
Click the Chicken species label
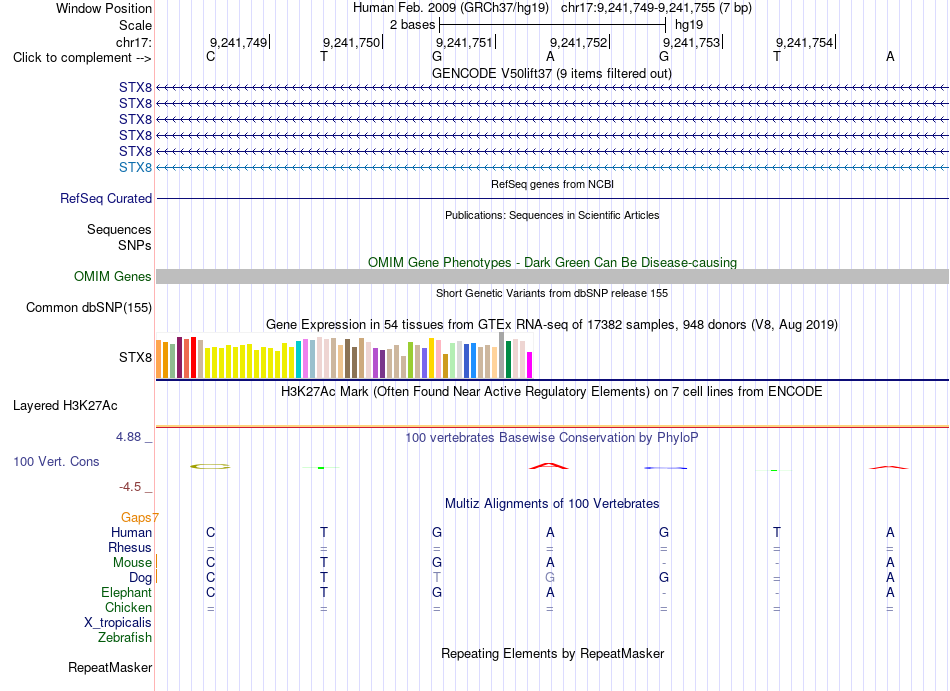128,607
